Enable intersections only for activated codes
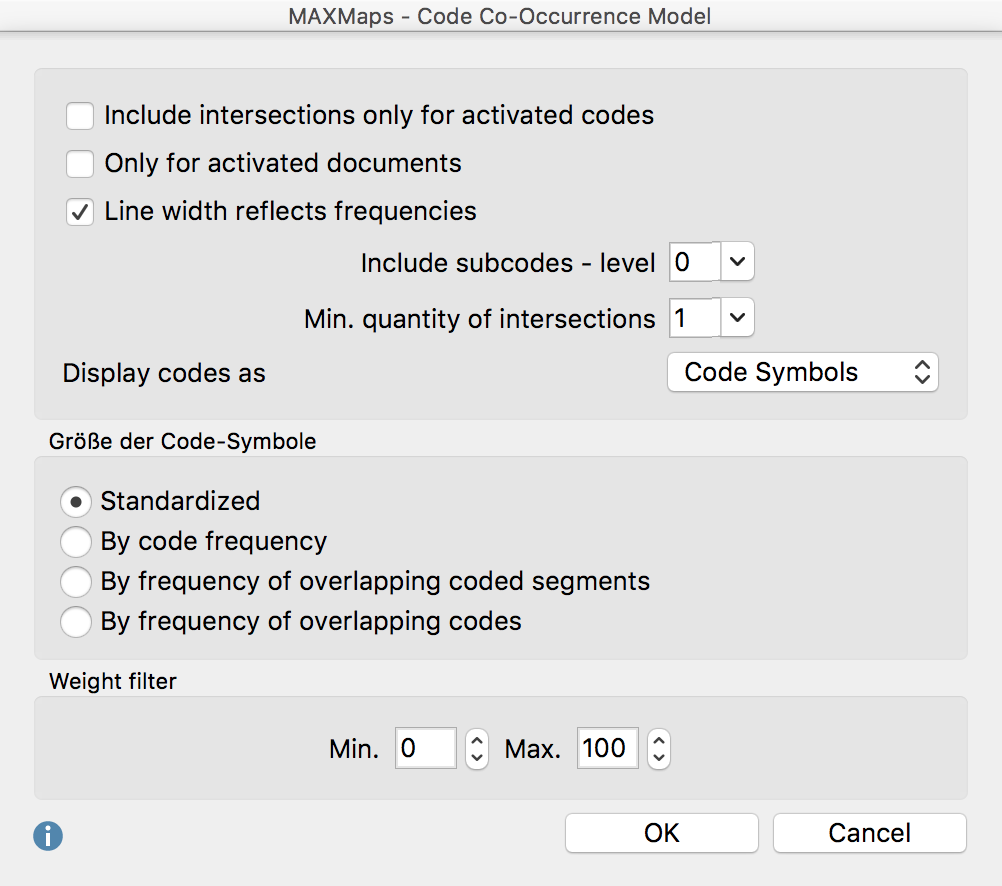This screenshot has width=1002, height=886. pyautogui.click(x=79, y=115)
